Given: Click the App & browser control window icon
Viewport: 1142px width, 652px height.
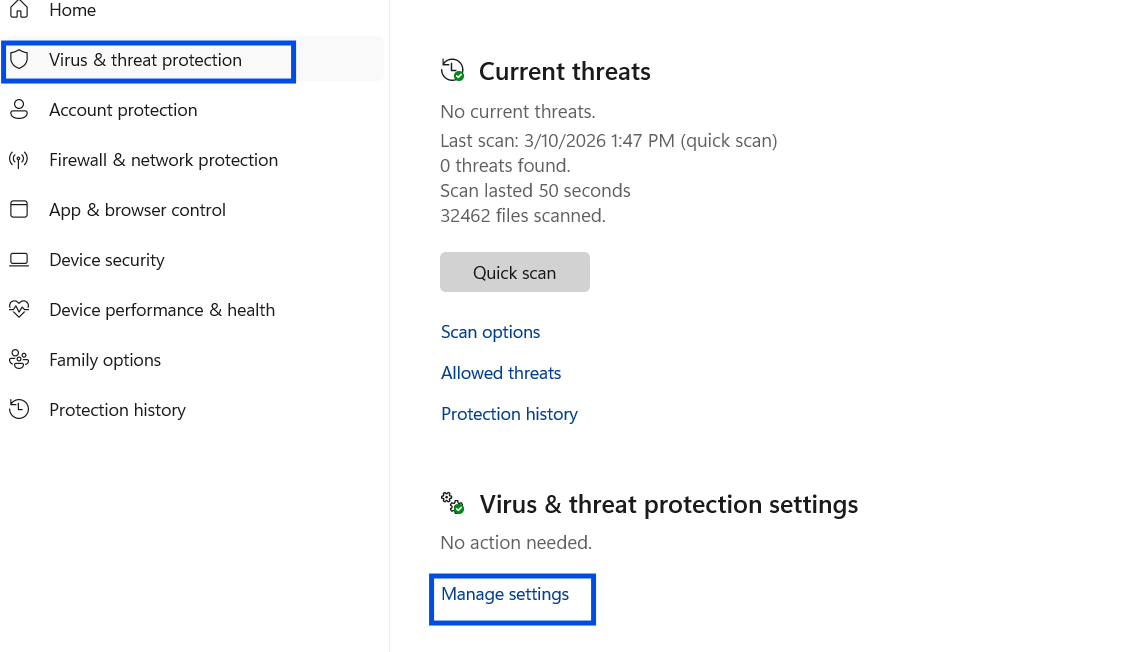Looking at the screenshot, I should point(18,210).
